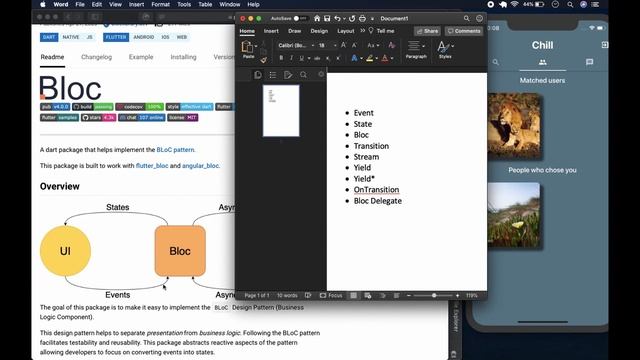The height and width of the screenshot is (360, 640).
Task: Open the Layout ribbon tab
Action: [x=346, y=31]
